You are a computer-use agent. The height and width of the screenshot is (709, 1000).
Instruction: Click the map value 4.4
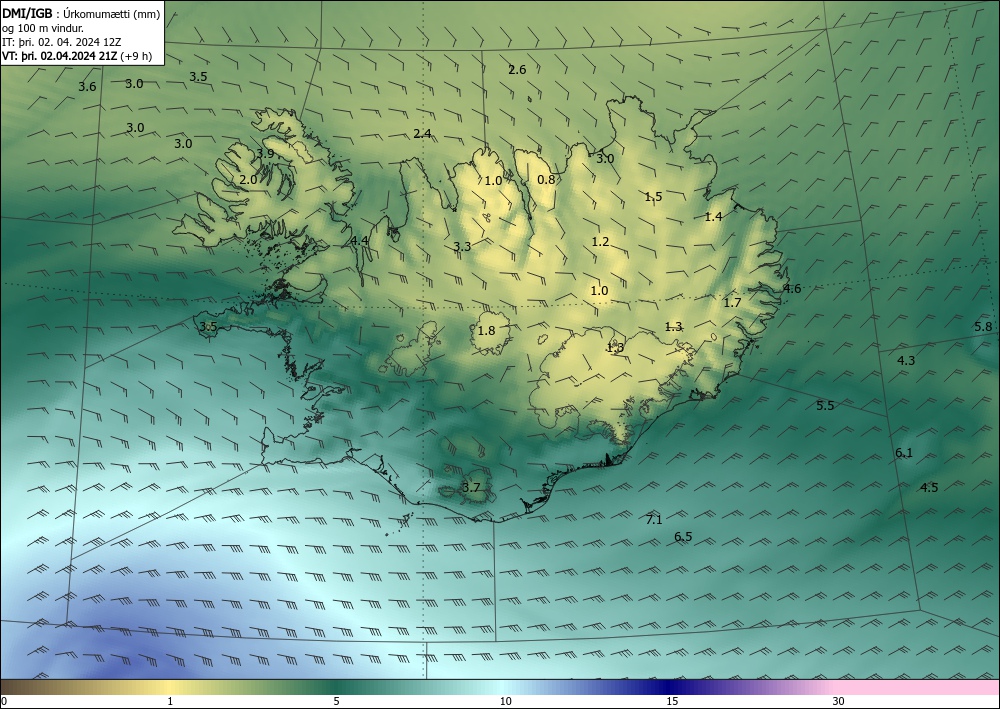point(360,240)
